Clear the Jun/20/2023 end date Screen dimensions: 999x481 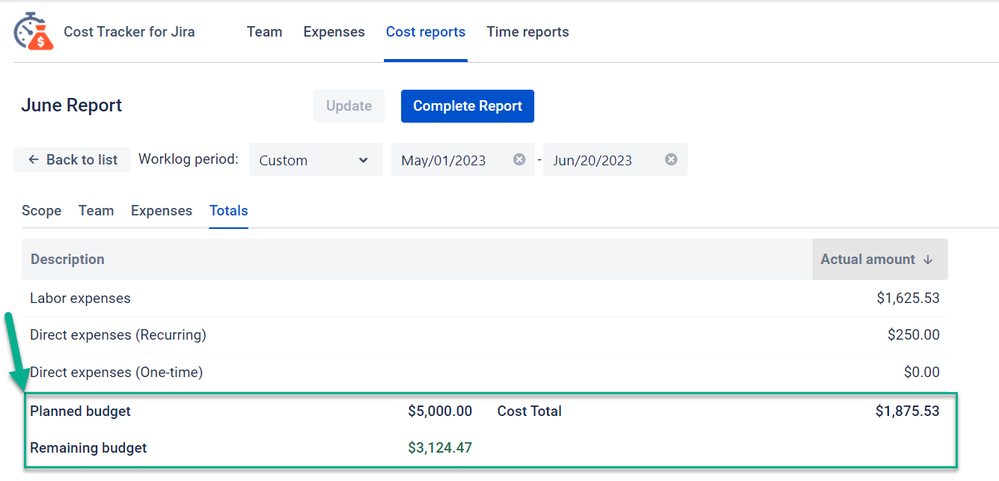click(671, 160)
